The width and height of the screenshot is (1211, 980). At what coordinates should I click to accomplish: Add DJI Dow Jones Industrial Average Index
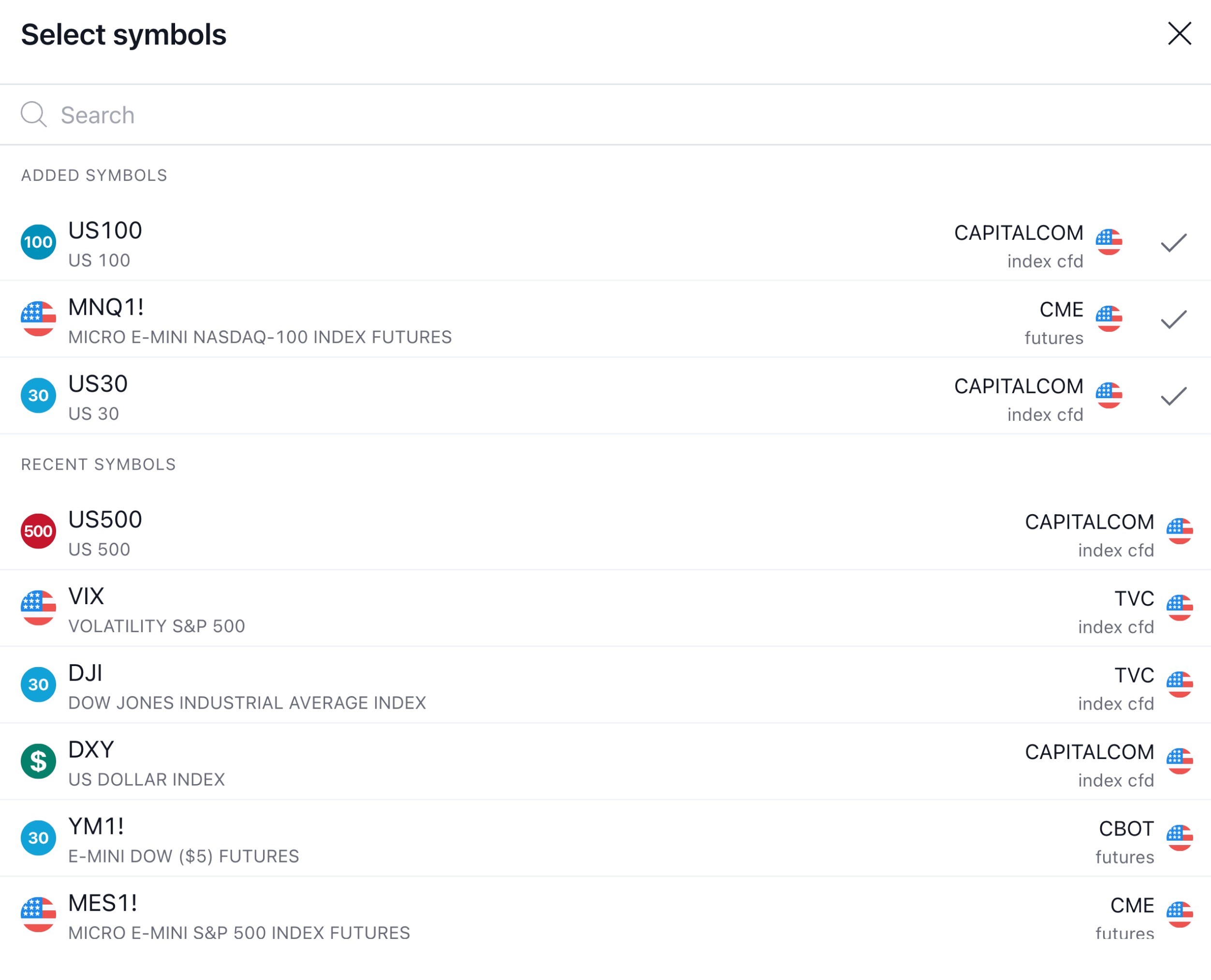pyautogui.click(x=605, y=685)
